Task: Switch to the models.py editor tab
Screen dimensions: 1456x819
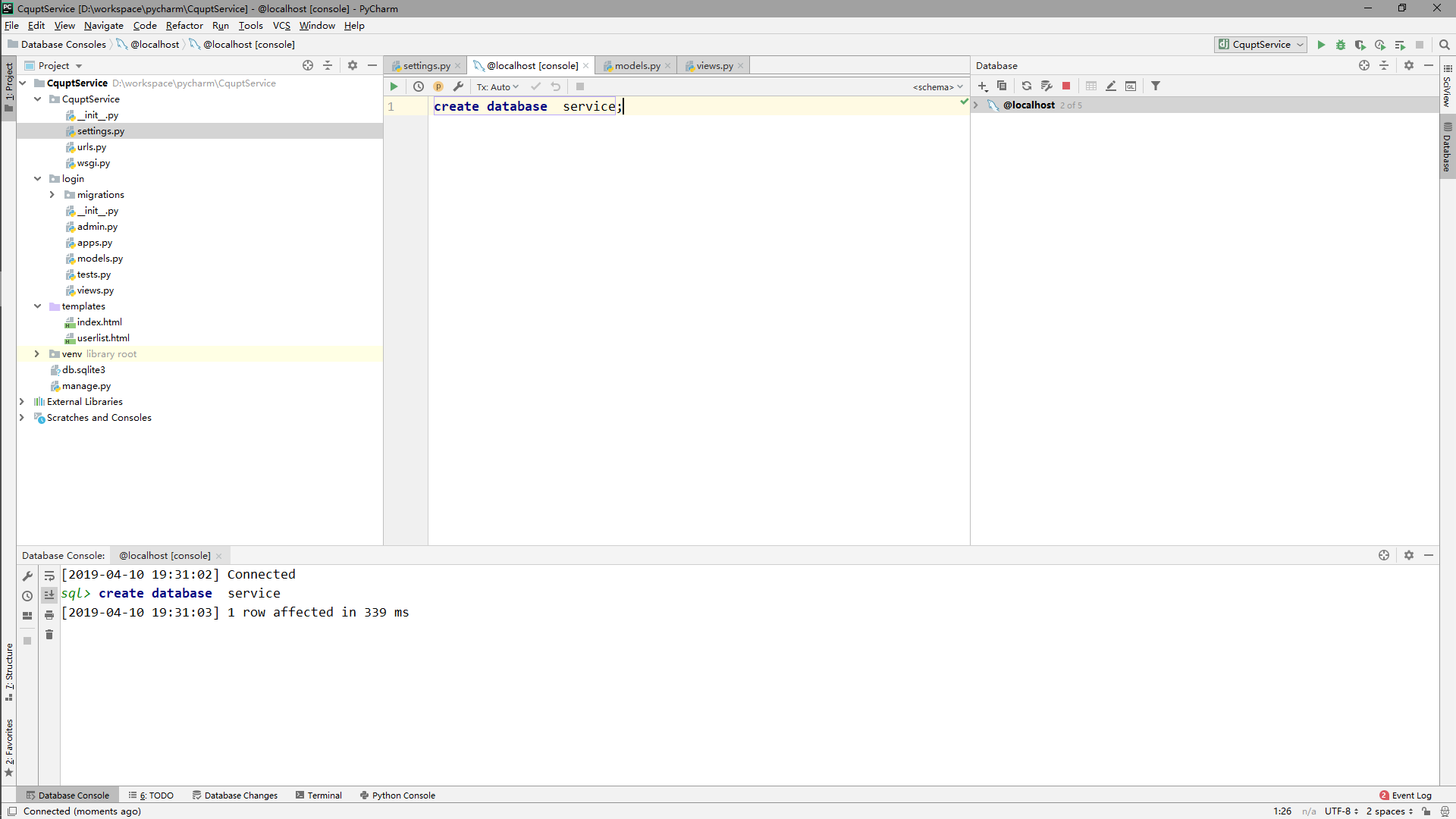Action: 637,66
